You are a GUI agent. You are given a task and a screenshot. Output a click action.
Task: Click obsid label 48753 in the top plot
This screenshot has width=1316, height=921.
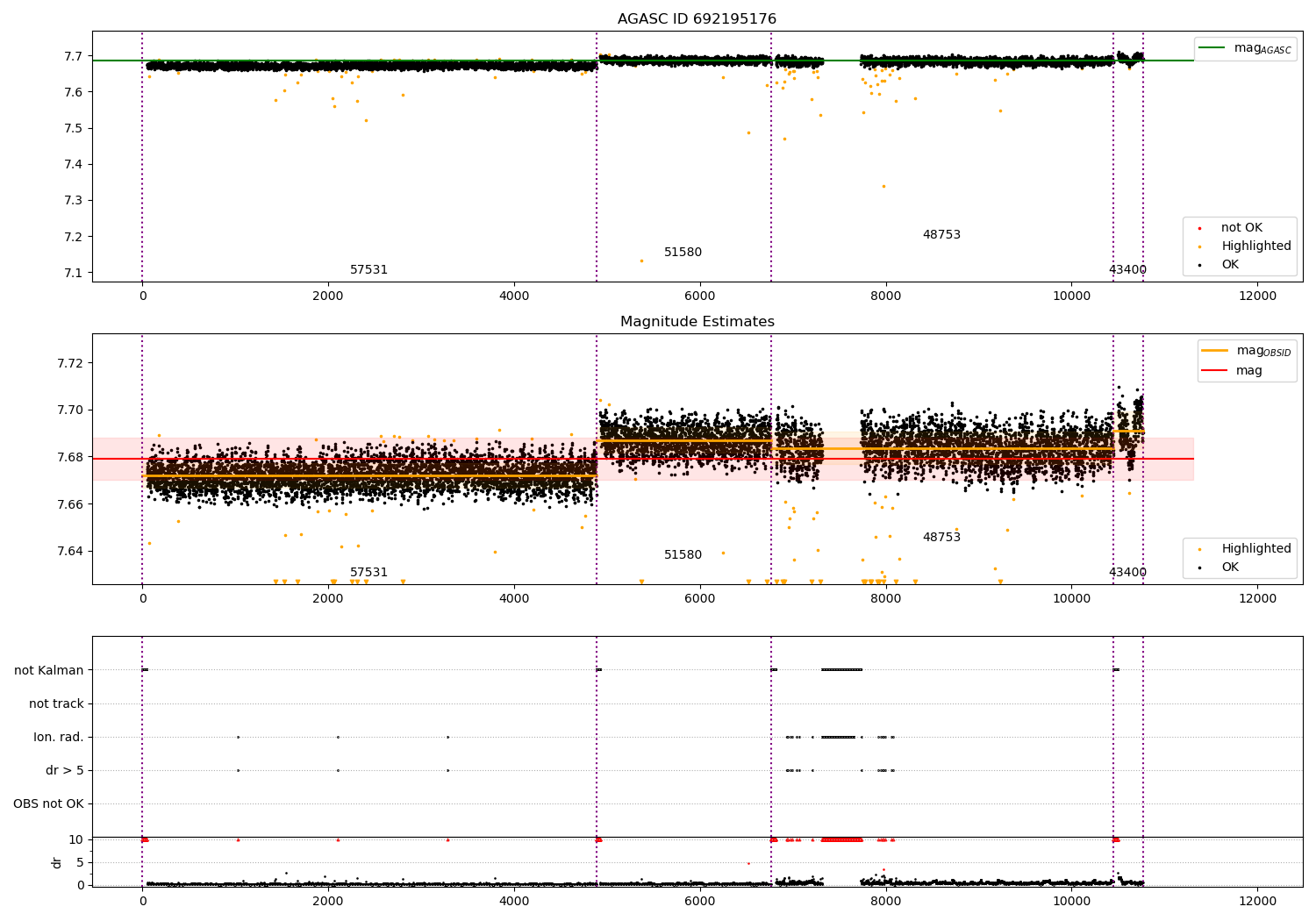point(941,235)
